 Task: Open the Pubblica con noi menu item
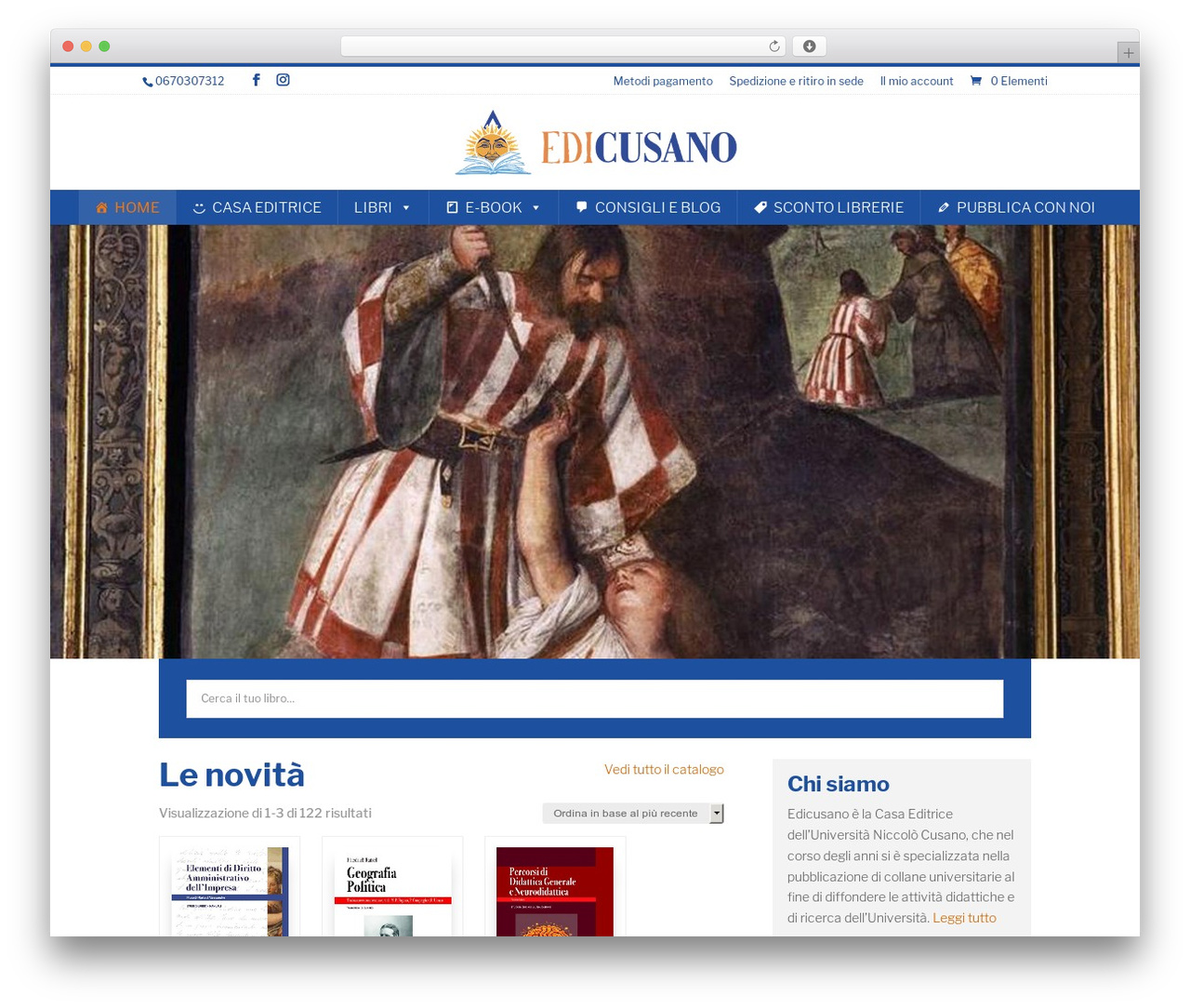coord(1016,207)
